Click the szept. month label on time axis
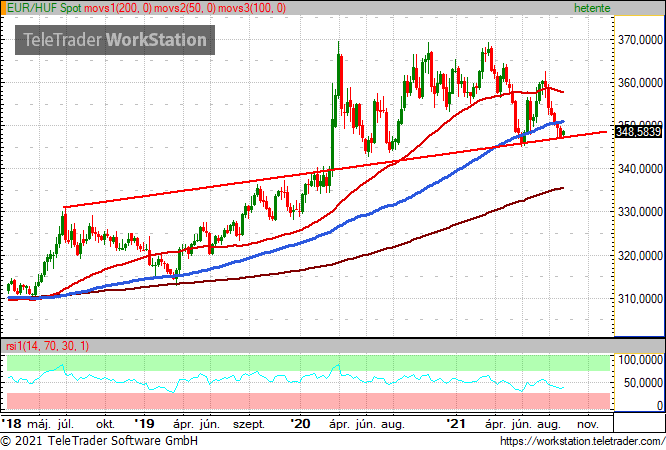The height and width of the screenshot is (450, 666). point(249,424)
